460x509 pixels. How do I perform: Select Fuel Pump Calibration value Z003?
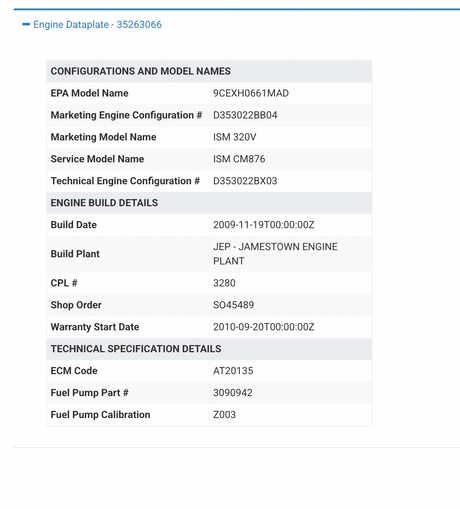(224, 415)
